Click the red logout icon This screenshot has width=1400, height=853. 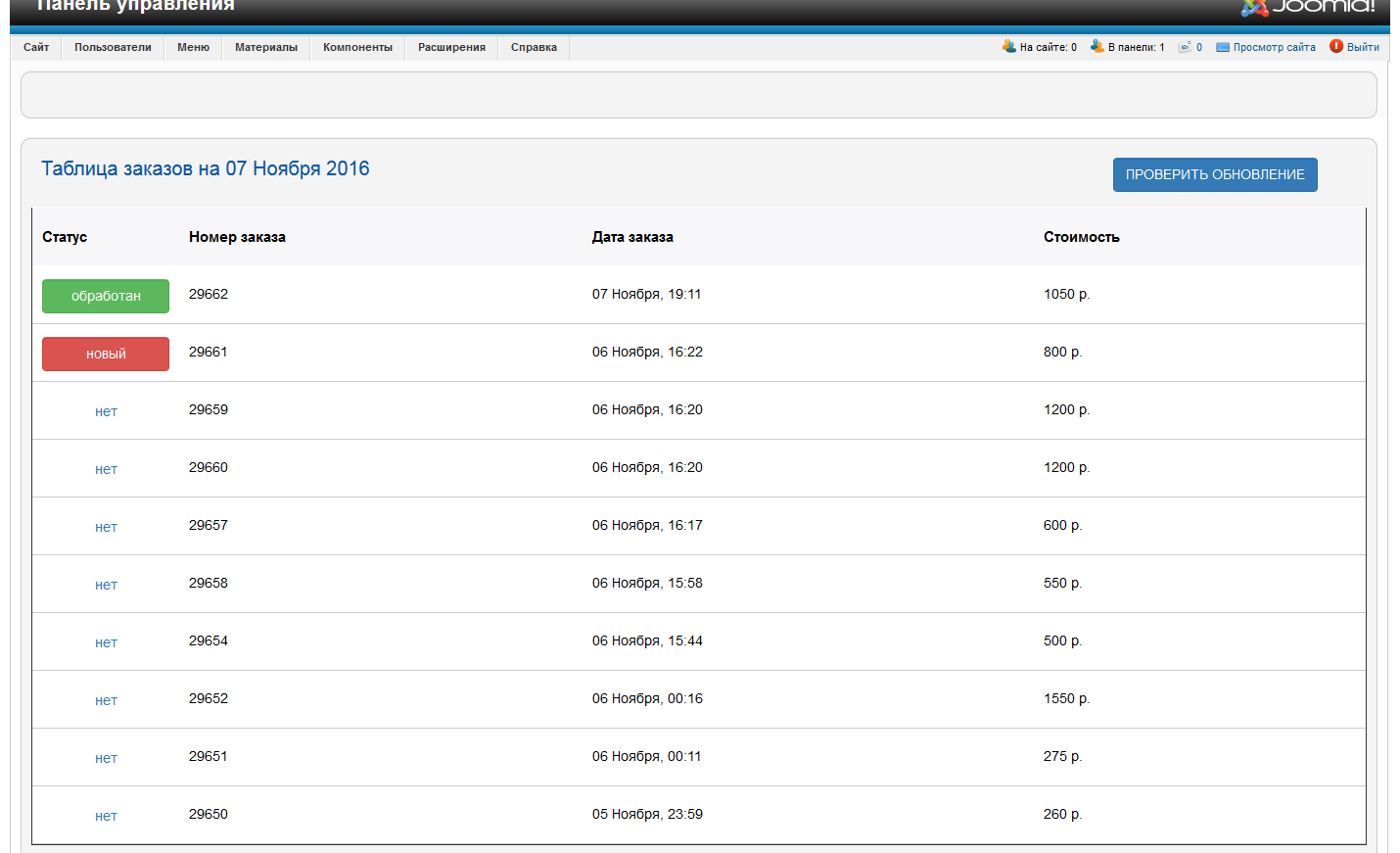click(x=1335, y=46)
